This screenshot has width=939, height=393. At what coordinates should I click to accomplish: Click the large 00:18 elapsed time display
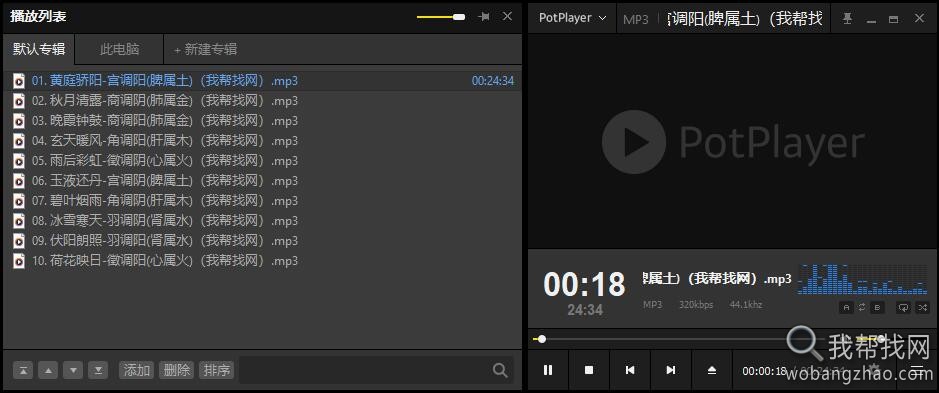584,285
